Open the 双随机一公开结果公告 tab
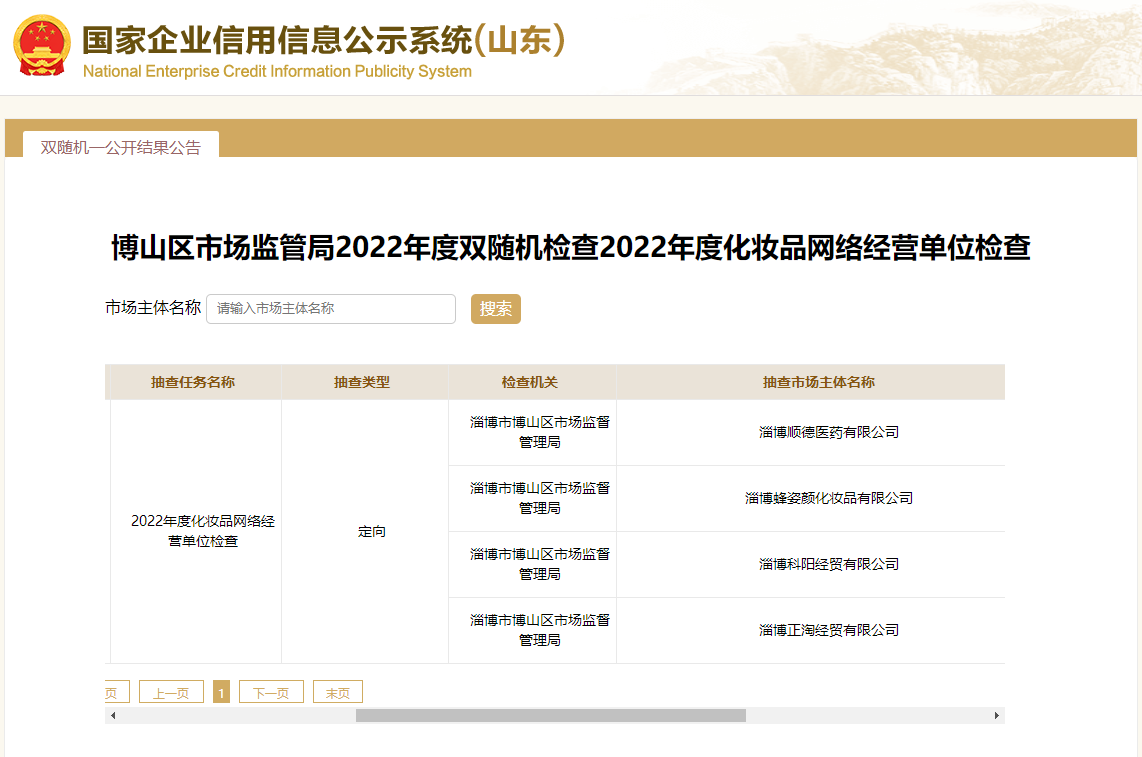 pos(121,146)
